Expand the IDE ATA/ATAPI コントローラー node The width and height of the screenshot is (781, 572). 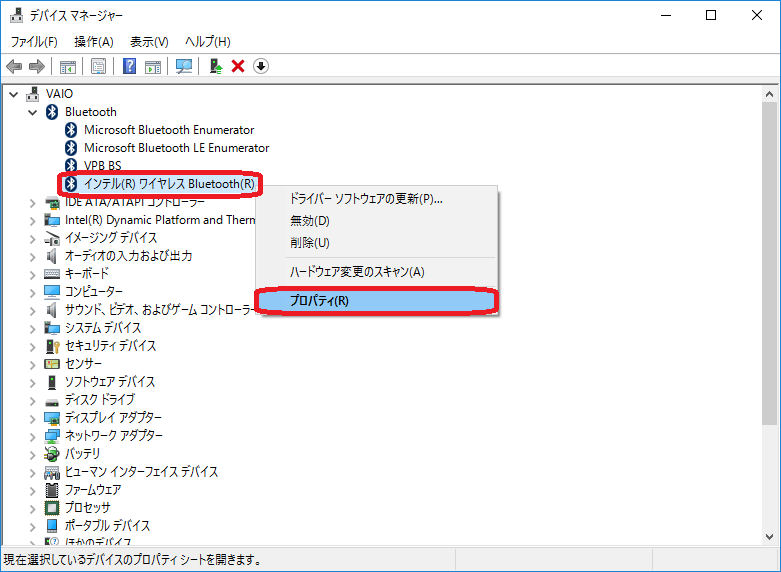(32, 203)
